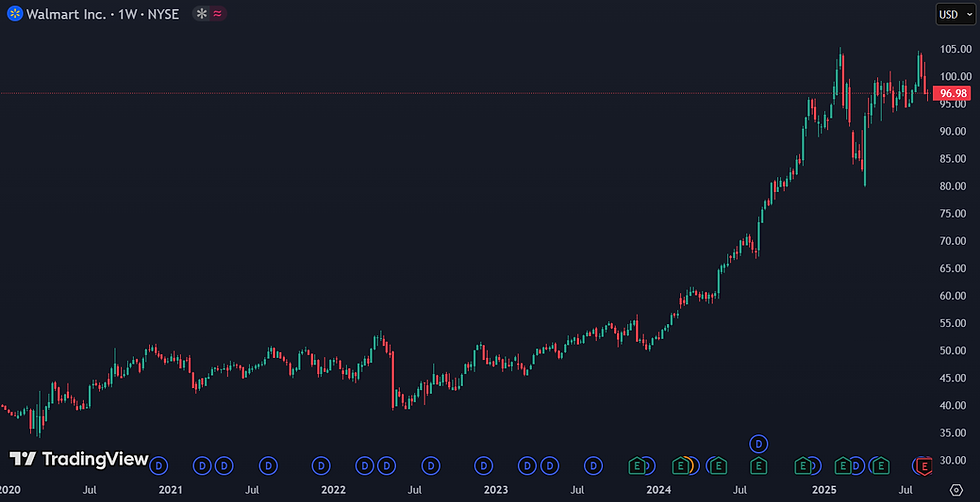The height and width of the screenshot is (502, 980).
Task: Open the dividend marker from August 2023
Action: 593,465
